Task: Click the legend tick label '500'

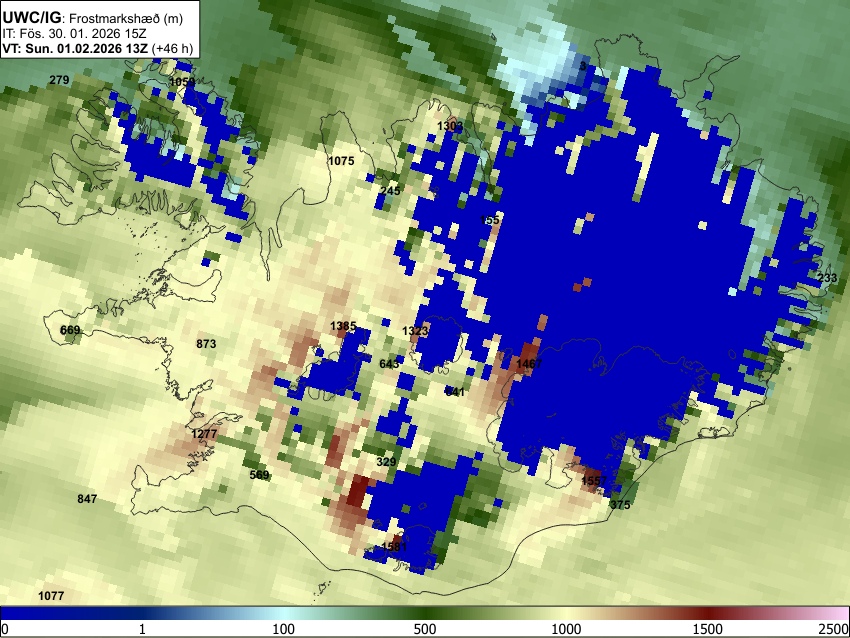Action: point(424,629)
